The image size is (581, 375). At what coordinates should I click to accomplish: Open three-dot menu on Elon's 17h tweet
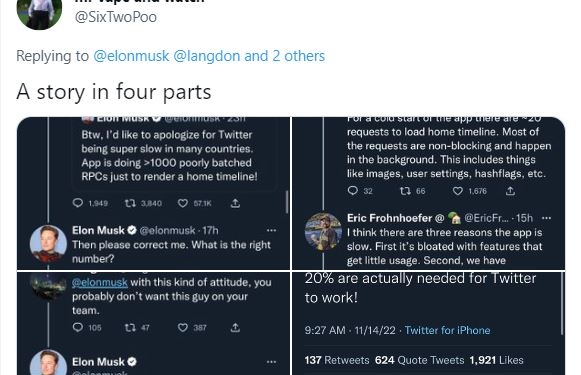[x=272, y=230]
